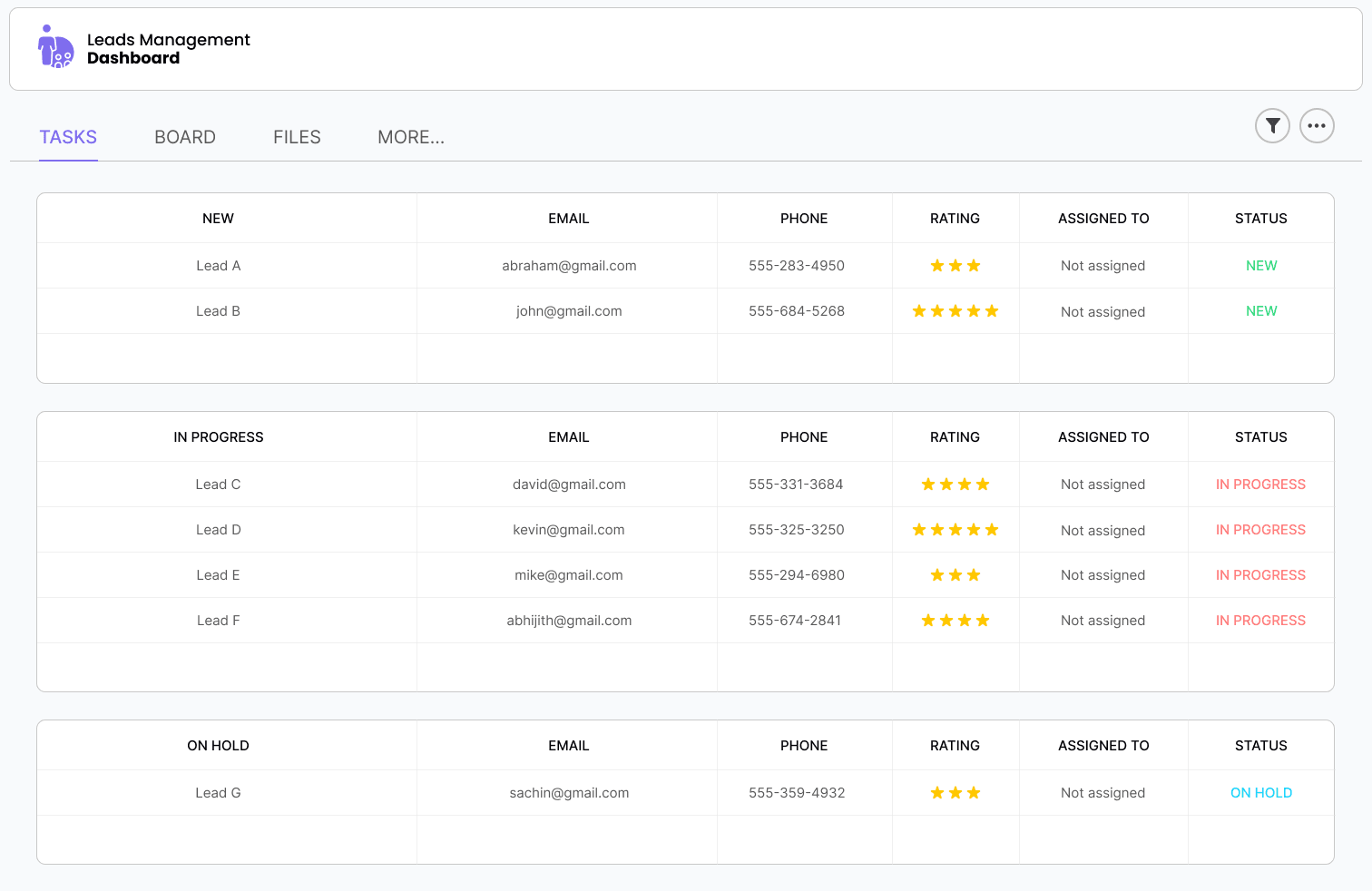This screenshot has height=891, width=1372.
Task: Click the last star in Lead F's rating
Action: pos(984,620)
